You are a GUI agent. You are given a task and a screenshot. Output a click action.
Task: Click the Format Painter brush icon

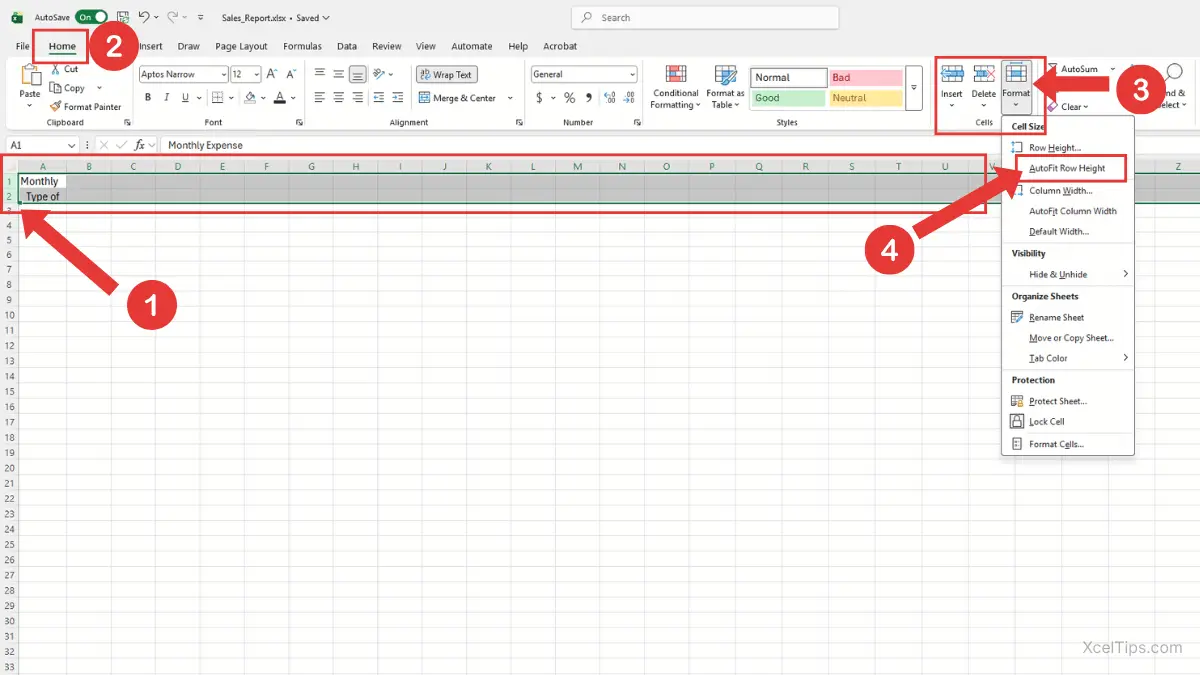[56, 107]
